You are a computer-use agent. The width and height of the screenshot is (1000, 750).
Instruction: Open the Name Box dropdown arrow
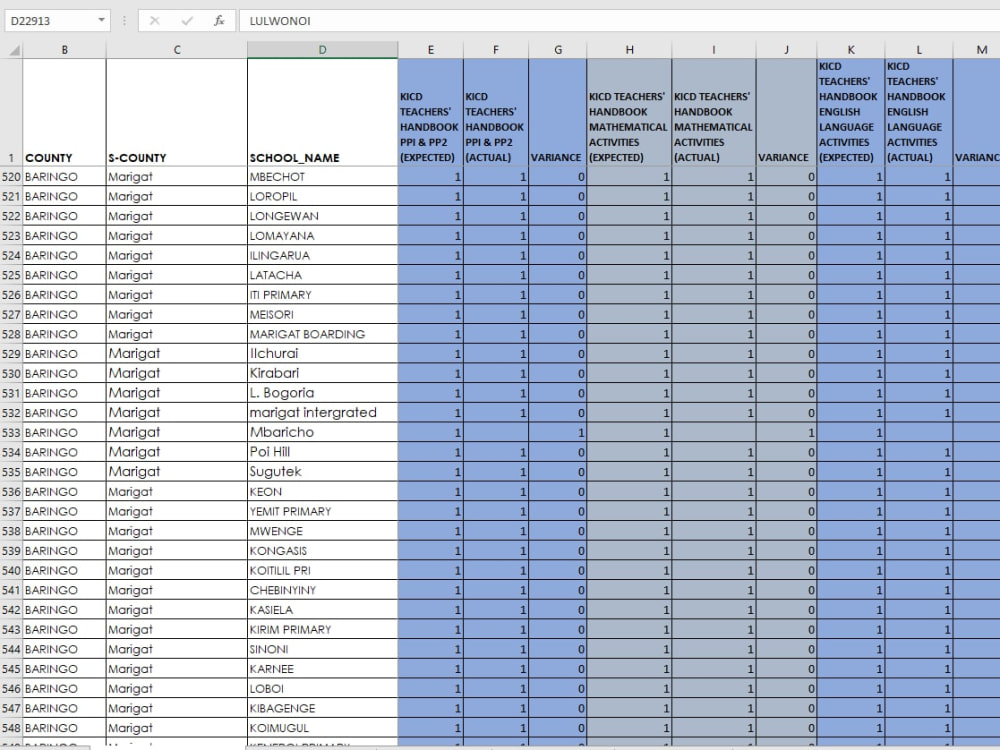coord(101,20)
